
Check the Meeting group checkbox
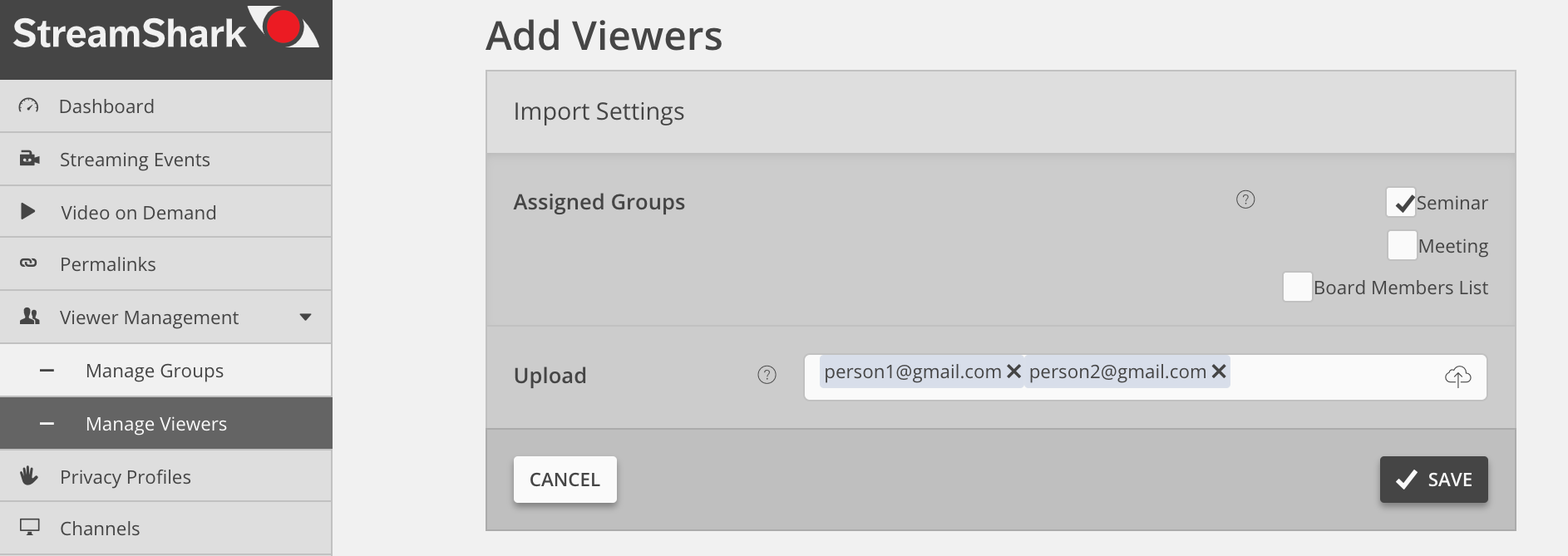1403,245
